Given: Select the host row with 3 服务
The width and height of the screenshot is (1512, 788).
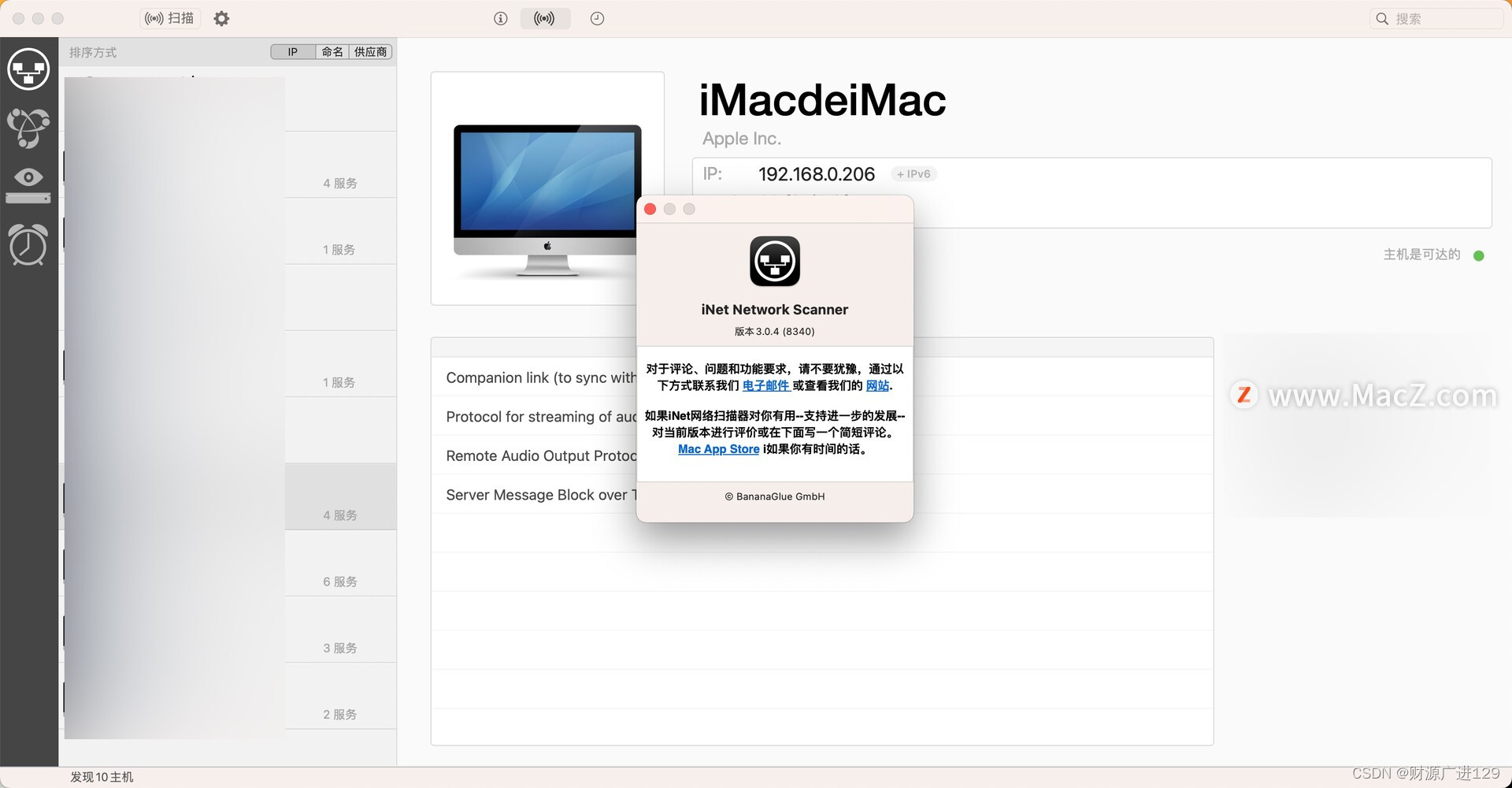Looking at the screenshot, I should click(228, 630).
